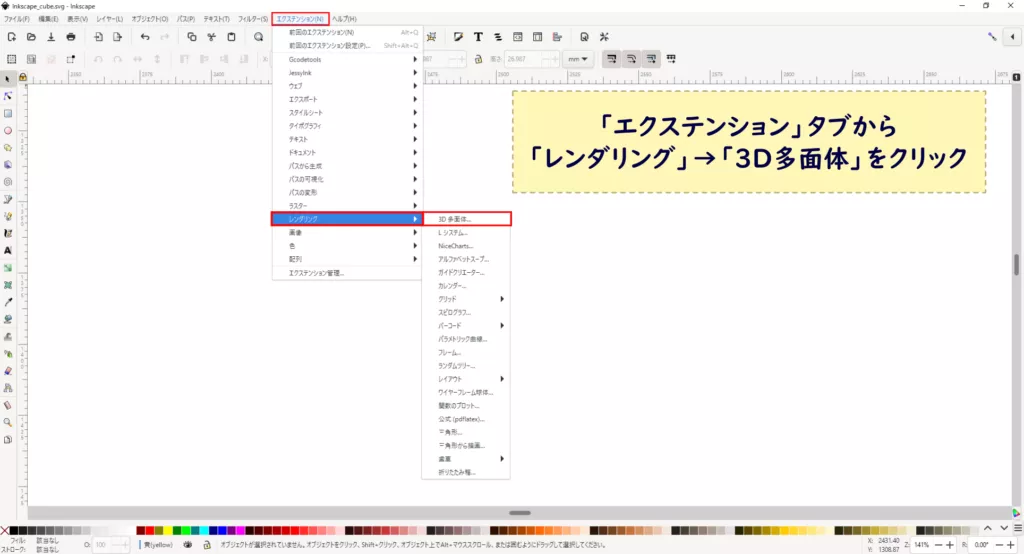This screenshot has height=554, width=1024.
Task: Toggle layer visibility eye in status bar
Action: click(x=188, y=544)
